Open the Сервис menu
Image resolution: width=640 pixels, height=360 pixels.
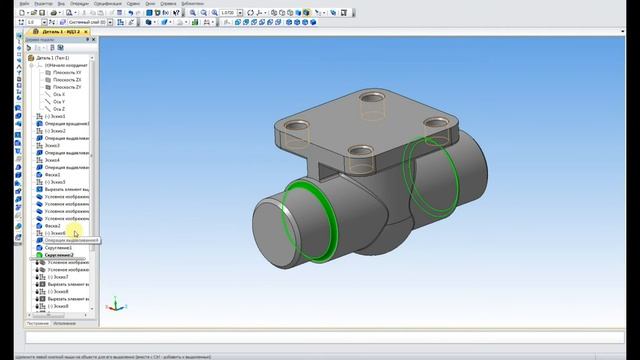point(133,4)
